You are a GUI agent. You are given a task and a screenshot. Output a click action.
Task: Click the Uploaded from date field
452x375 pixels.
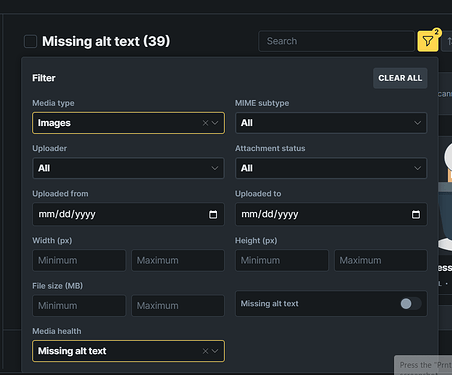coord(128,214)
